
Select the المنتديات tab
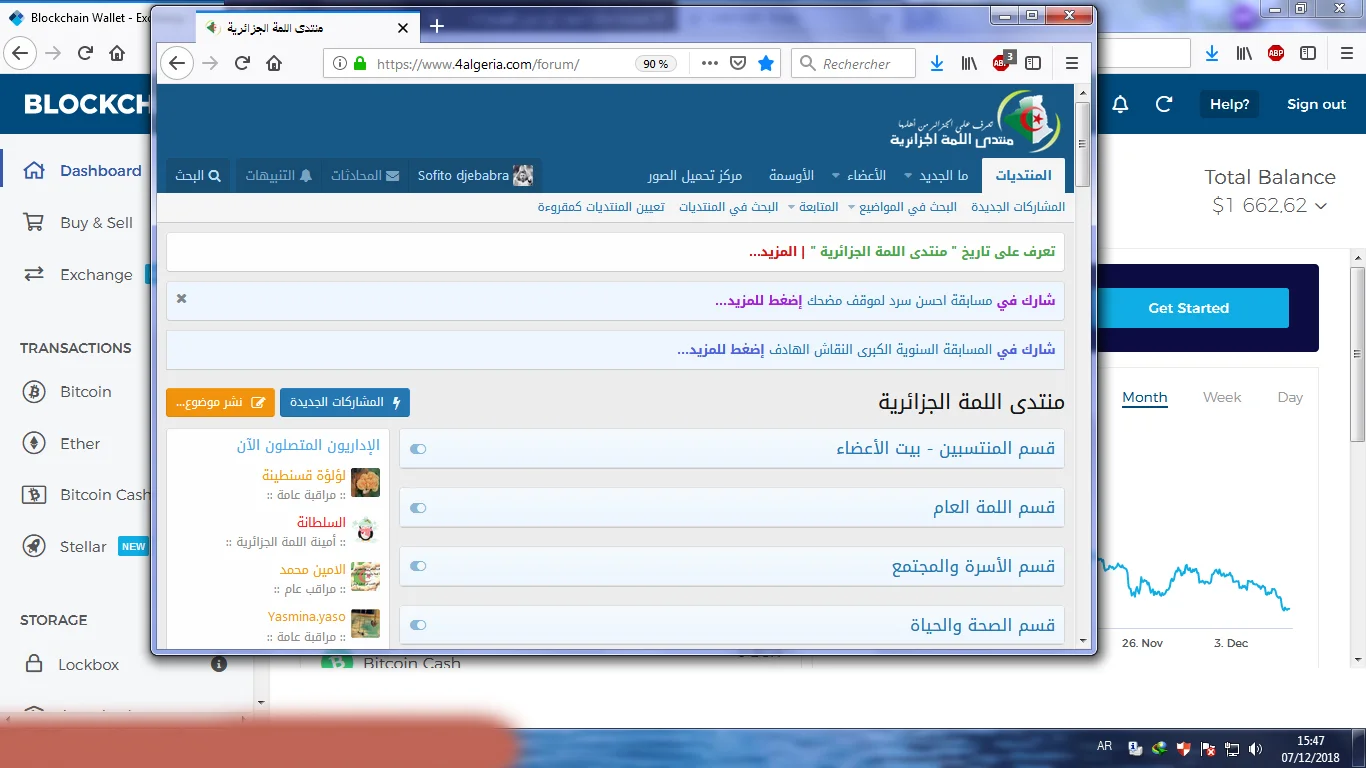coord(1023,176)
